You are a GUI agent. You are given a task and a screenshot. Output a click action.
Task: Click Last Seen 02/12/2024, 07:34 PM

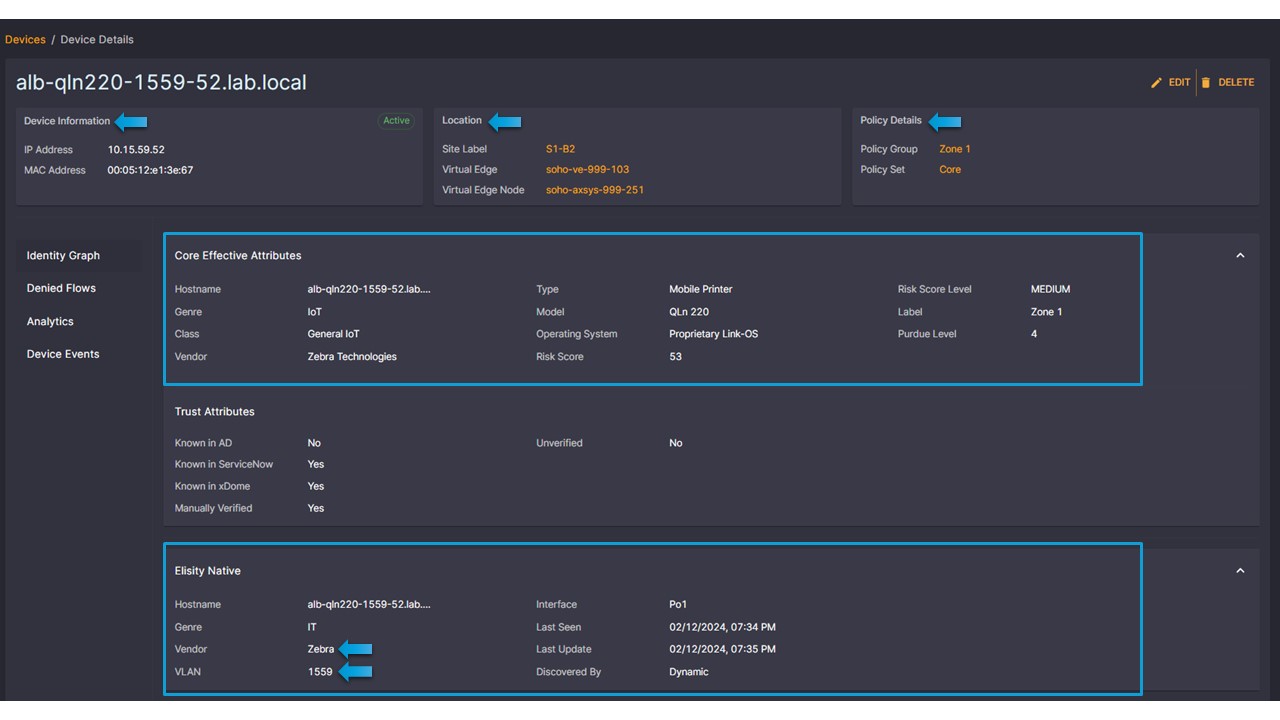click(722, 627)
